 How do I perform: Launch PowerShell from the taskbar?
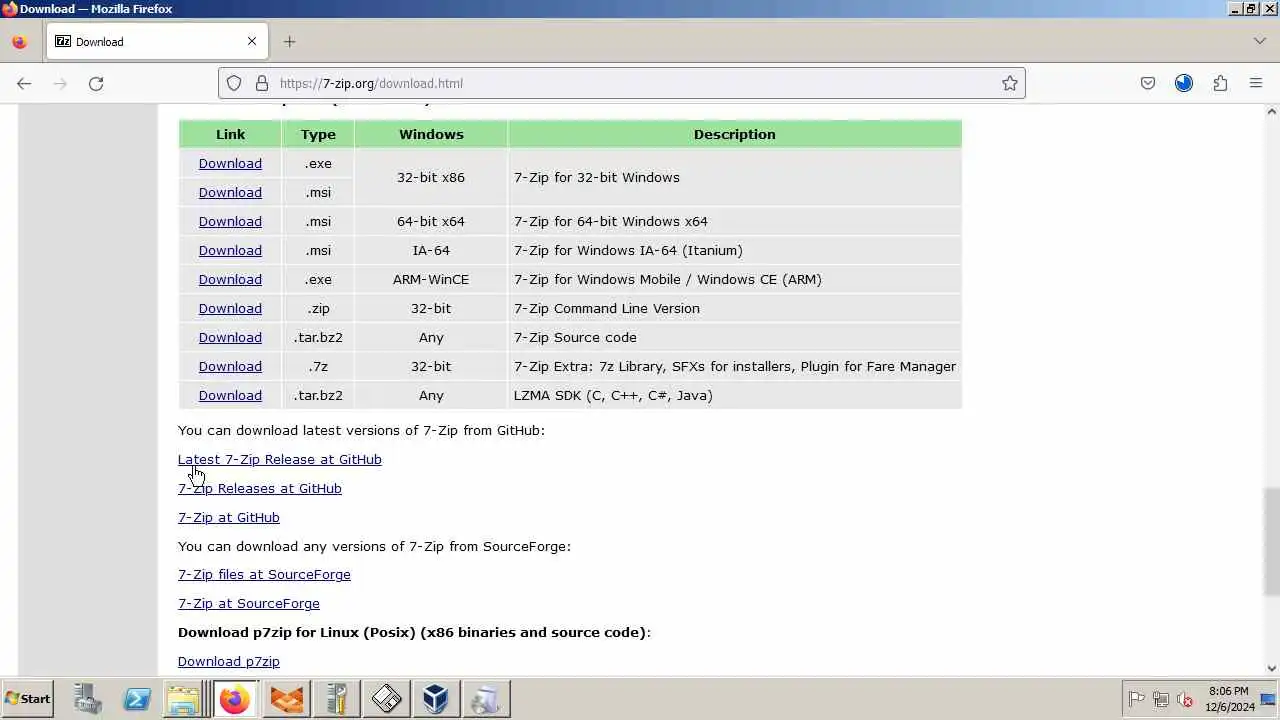click(x=137, y=699)
